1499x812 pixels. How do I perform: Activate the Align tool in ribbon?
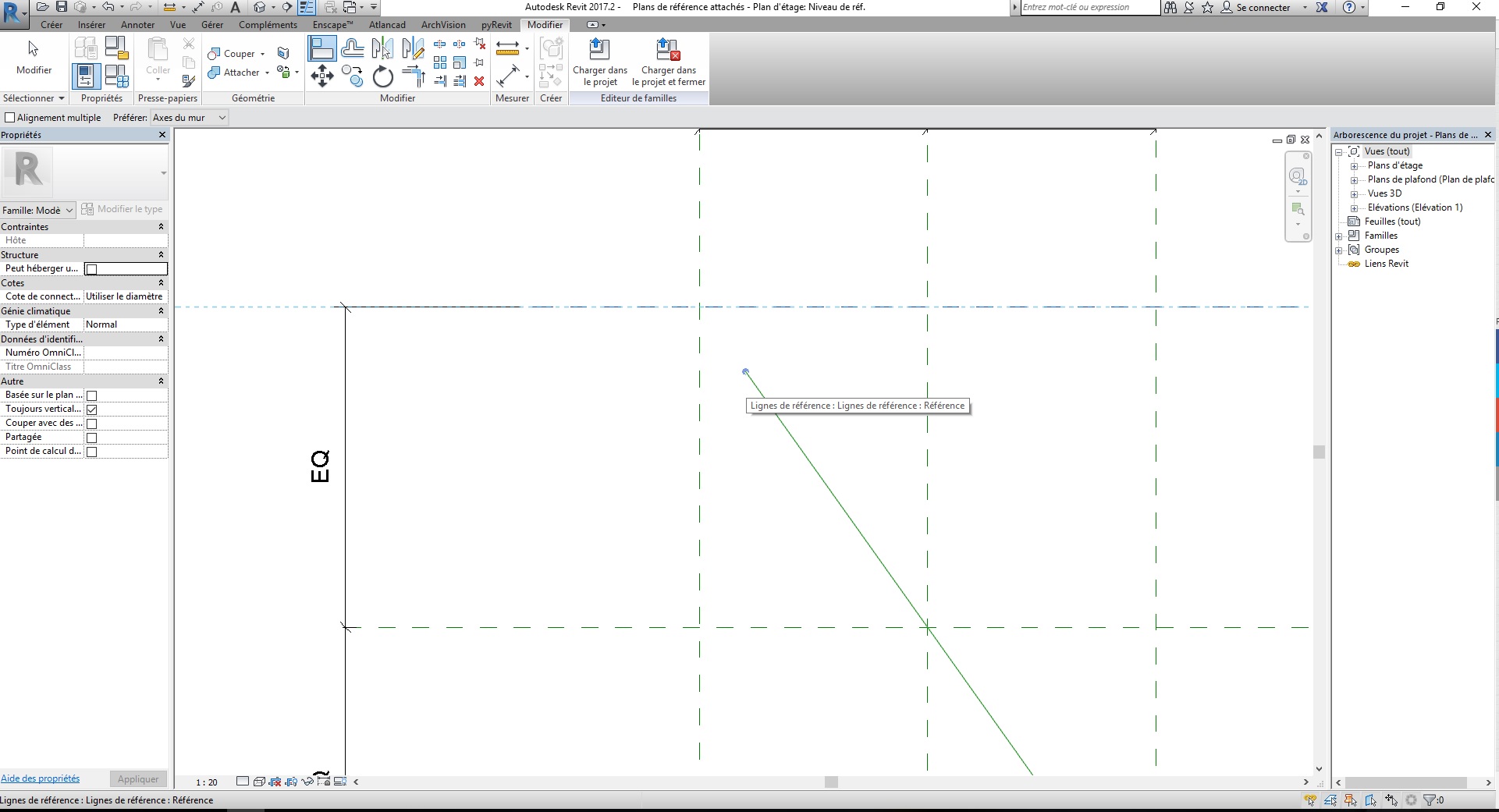tap(321, 48)
